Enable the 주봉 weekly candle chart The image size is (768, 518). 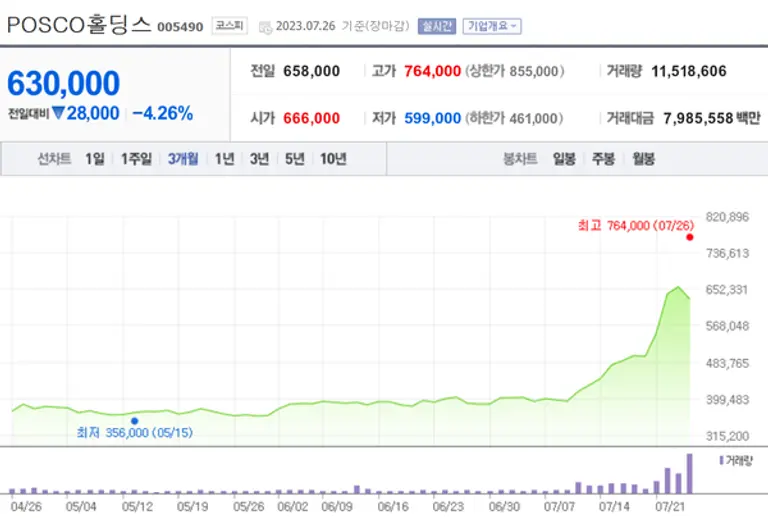(603, 159)
